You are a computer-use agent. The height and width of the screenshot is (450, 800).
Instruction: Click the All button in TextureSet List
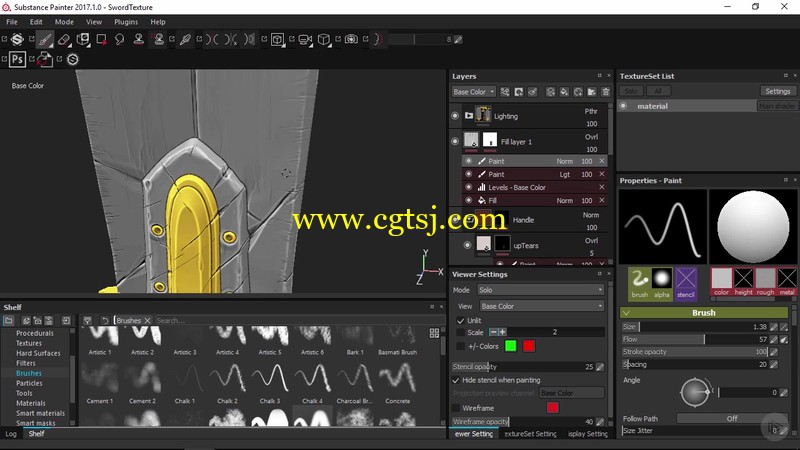click(x=658, y=91)
